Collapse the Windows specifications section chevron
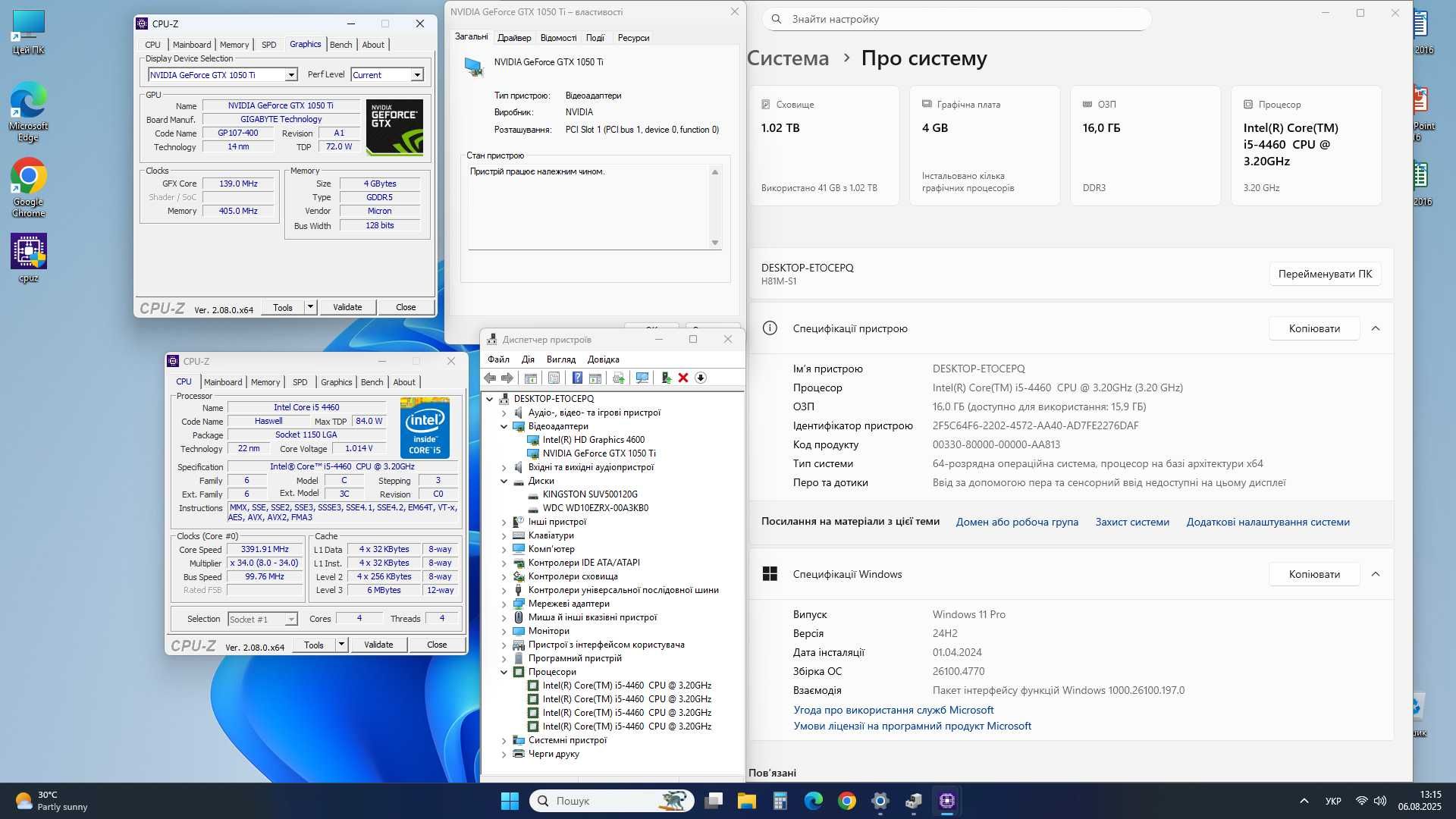Viewport: 1456px width, 819px height. pyautogui.click(x=1376, y=574)
